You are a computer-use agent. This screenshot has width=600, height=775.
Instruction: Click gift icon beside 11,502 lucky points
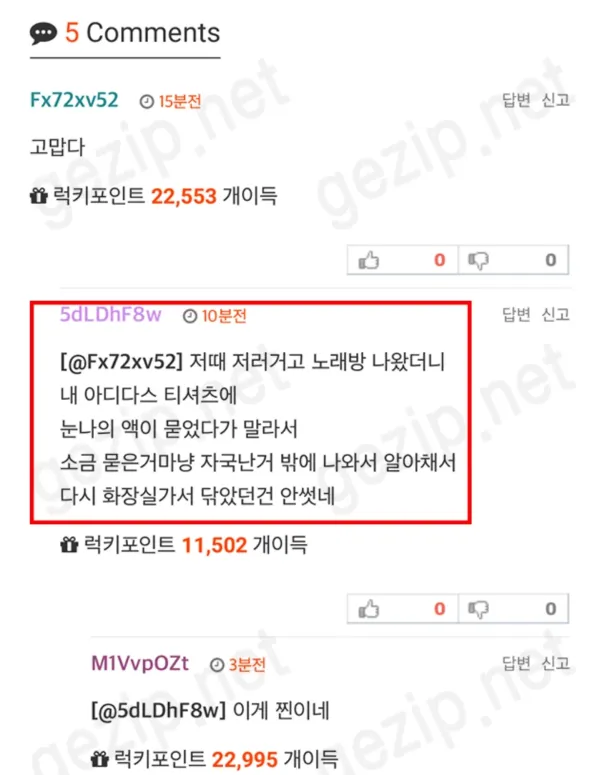click(x=69, y=545)
